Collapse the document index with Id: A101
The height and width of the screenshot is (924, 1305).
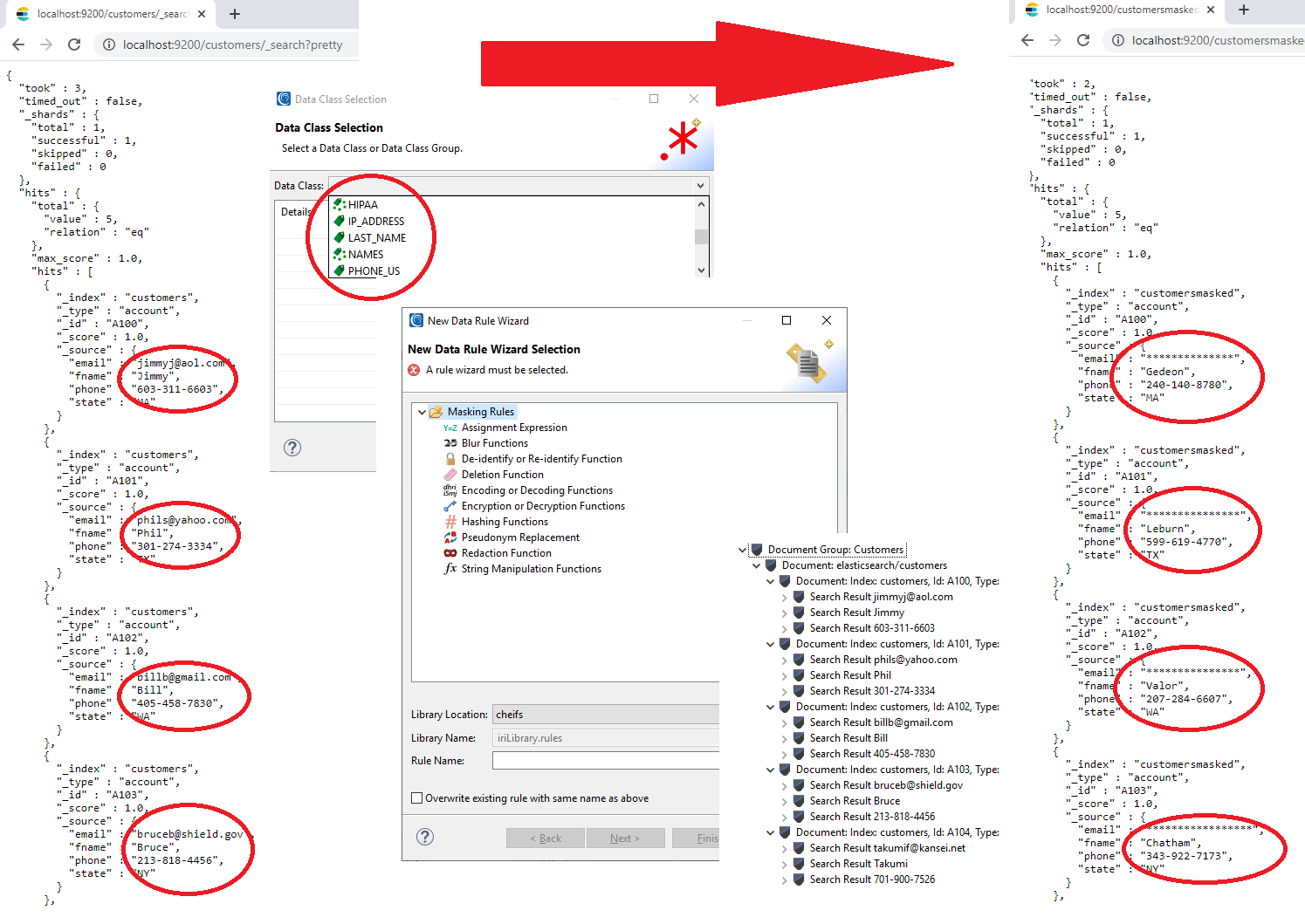click(771, 644)
